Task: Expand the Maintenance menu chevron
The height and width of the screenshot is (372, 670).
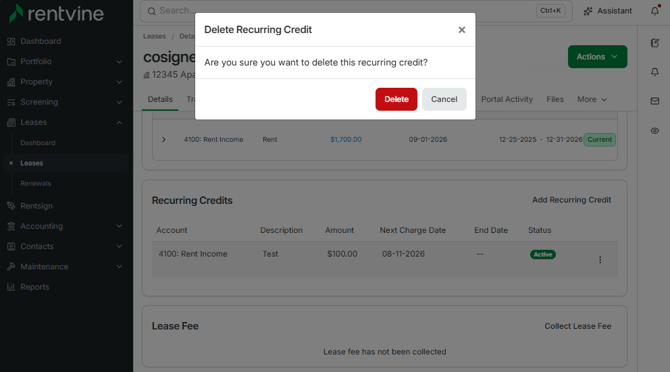Action: [119, 267]
